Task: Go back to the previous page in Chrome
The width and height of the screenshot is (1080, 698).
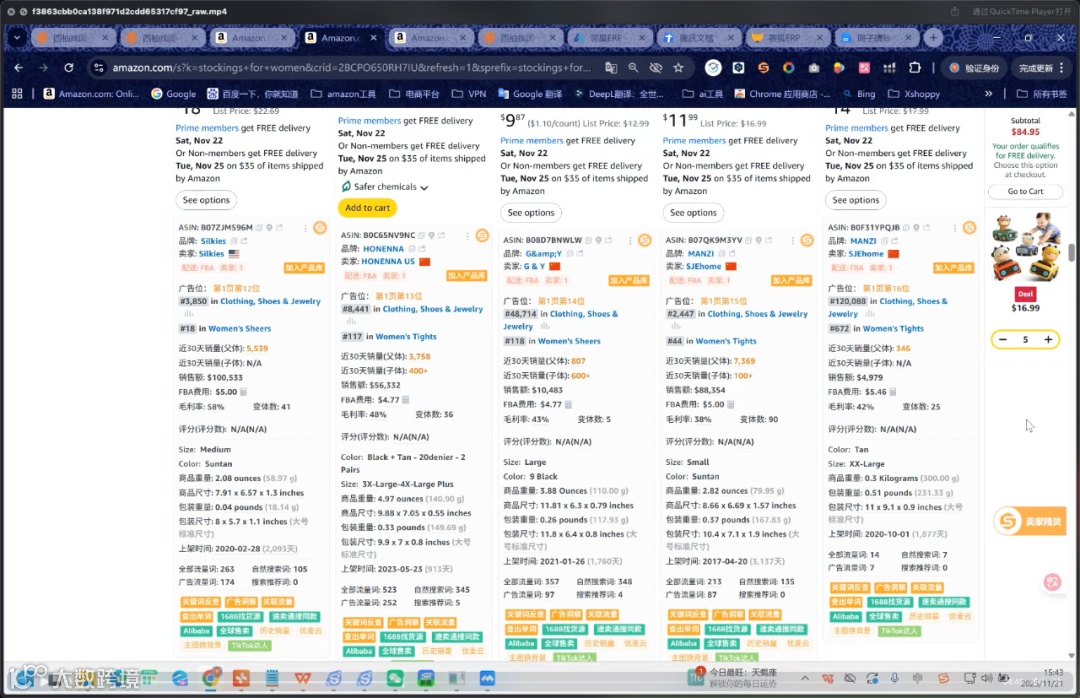Action: point(19,68)
